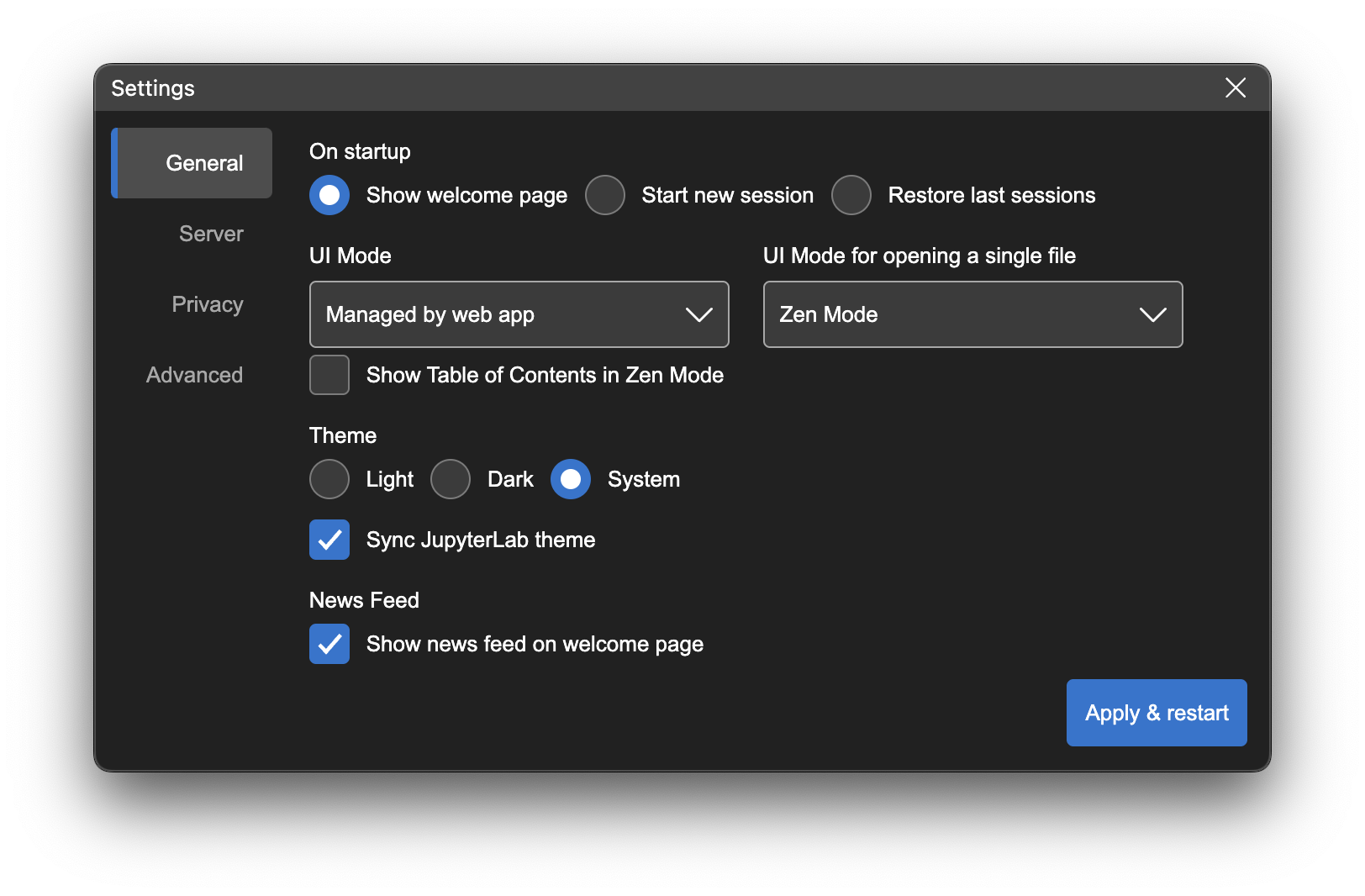The width and height of the screenshot is (1365, 896).
Task: Select the System theme radio button
Action: click(x=571, y=479)
